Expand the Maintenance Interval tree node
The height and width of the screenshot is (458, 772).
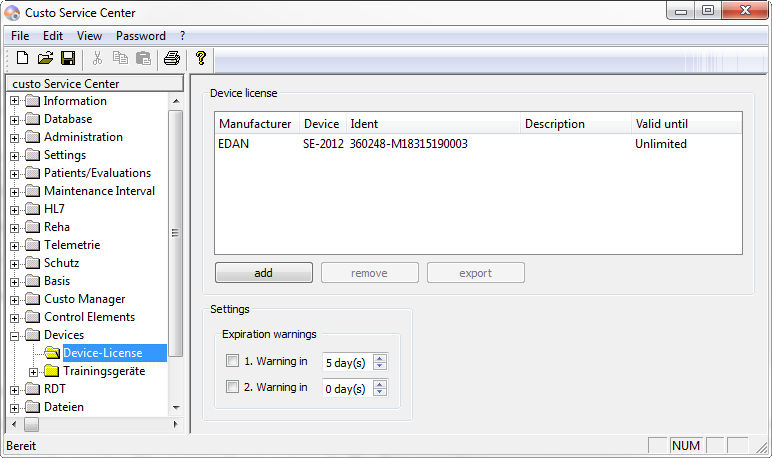pos(14,192)
